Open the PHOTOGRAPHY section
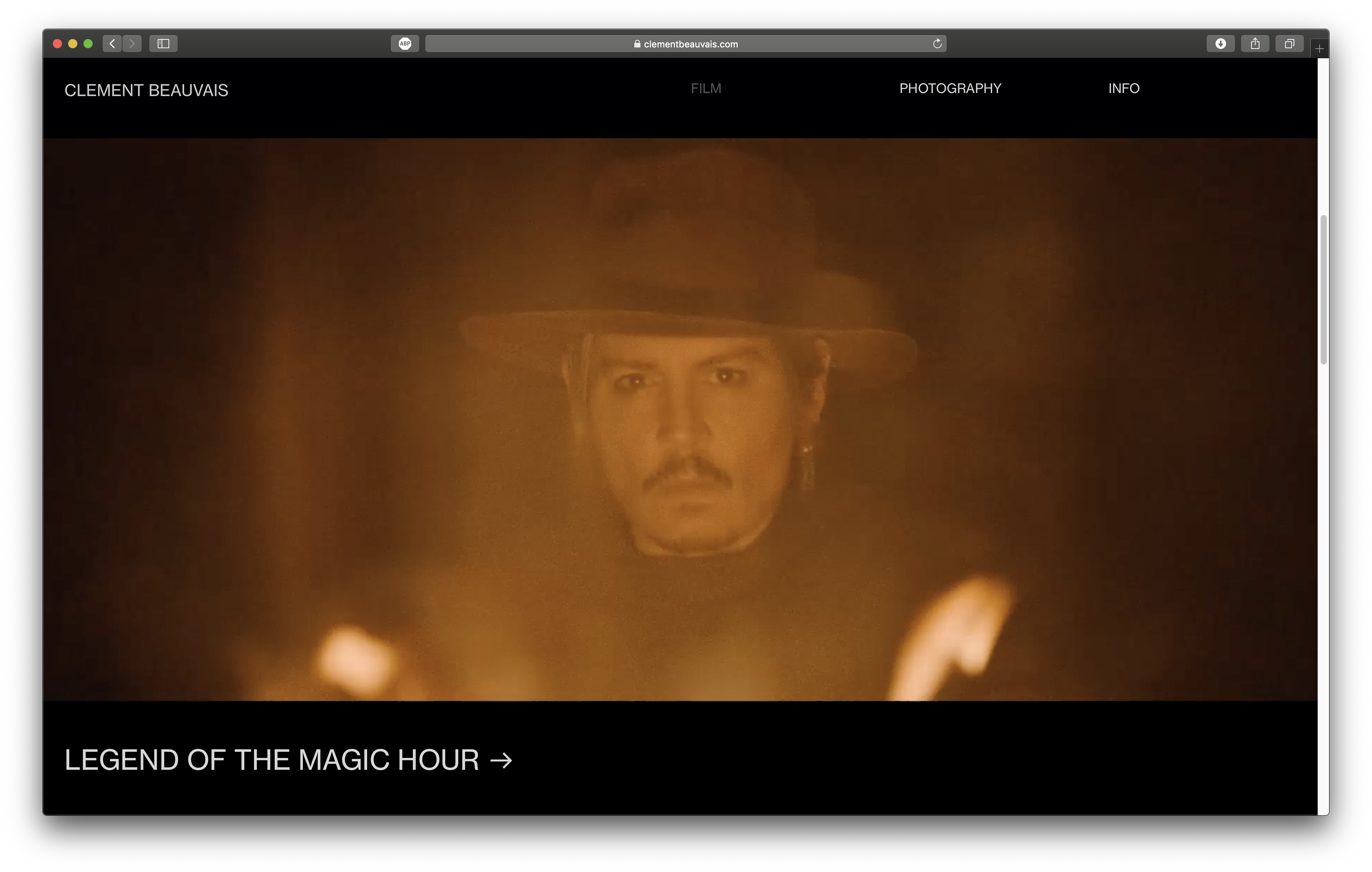Screen dimensions: 1372x872 pos(951,88)
